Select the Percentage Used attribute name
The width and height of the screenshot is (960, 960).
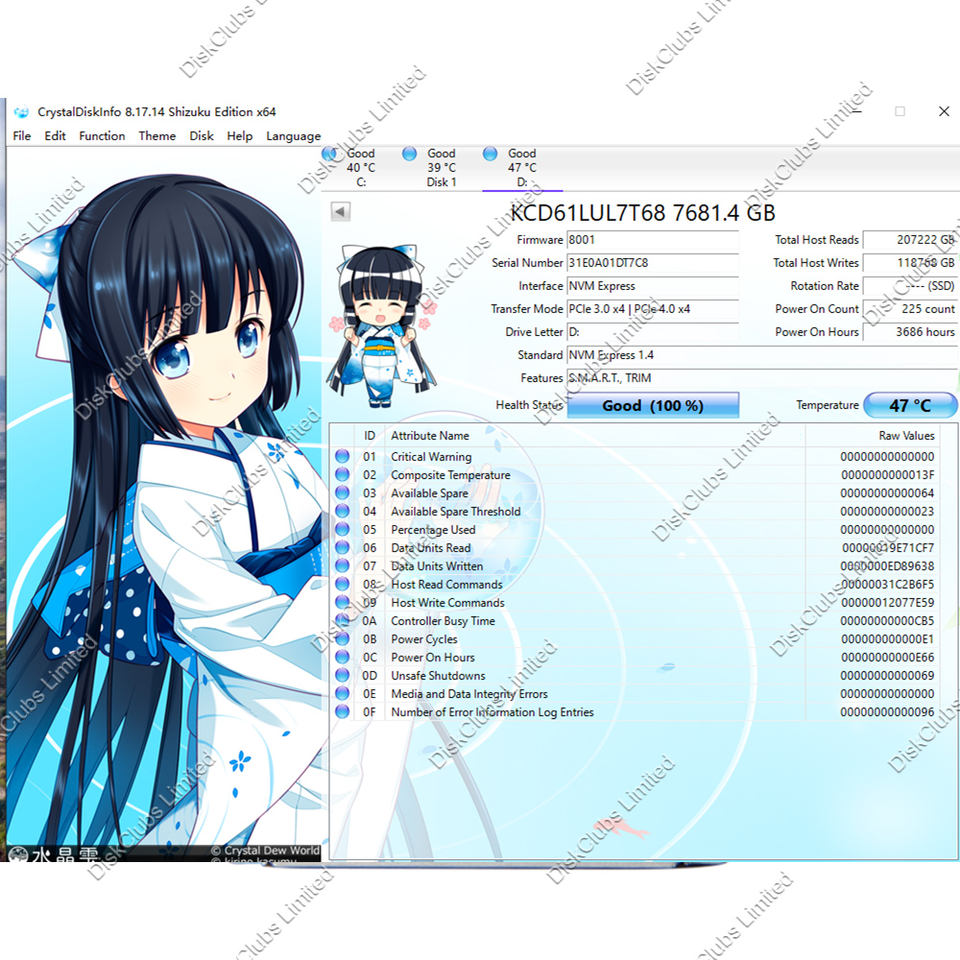coord(433,530)
